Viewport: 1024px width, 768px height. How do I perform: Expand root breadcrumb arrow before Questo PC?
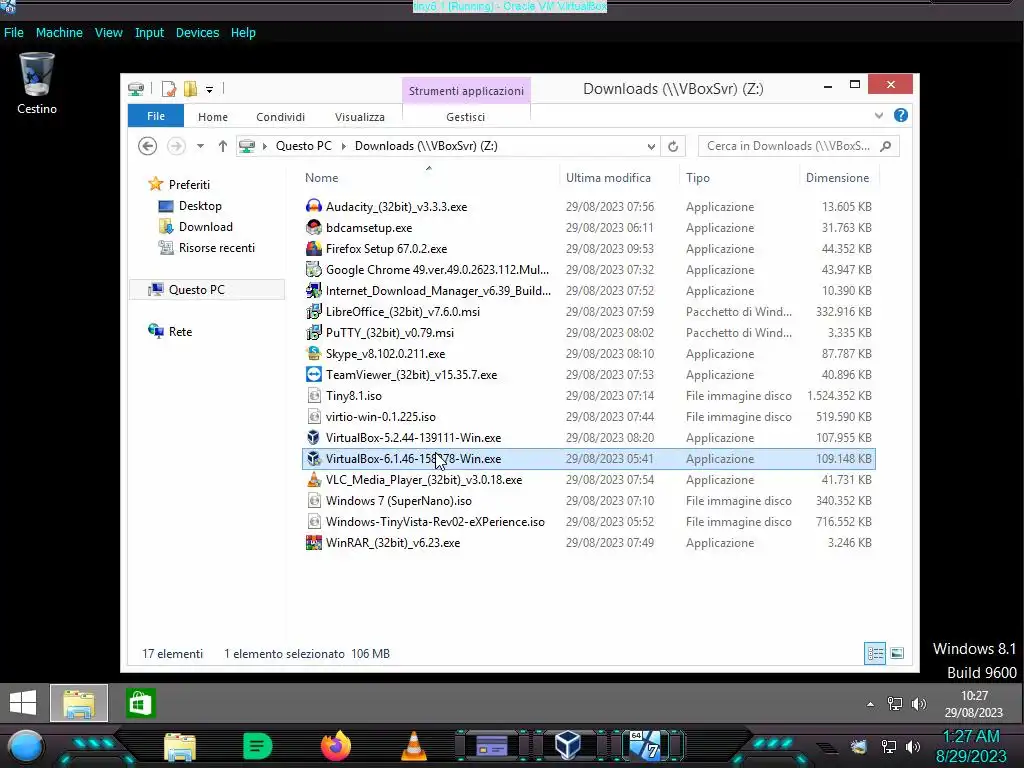(264, 146)
